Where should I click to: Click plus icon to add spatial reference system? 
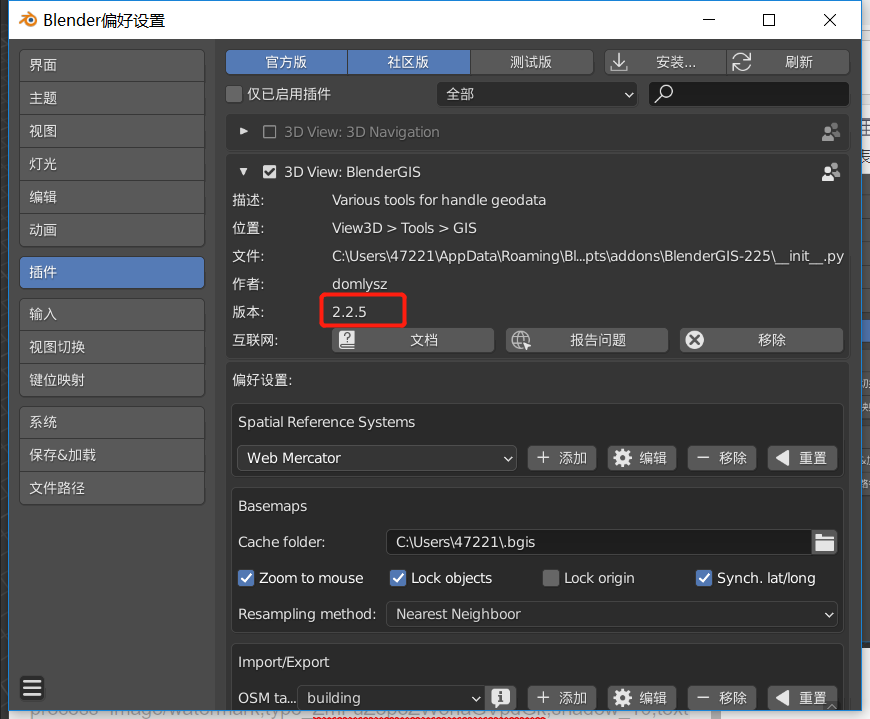pyautogui.click(x=543, y=458)
